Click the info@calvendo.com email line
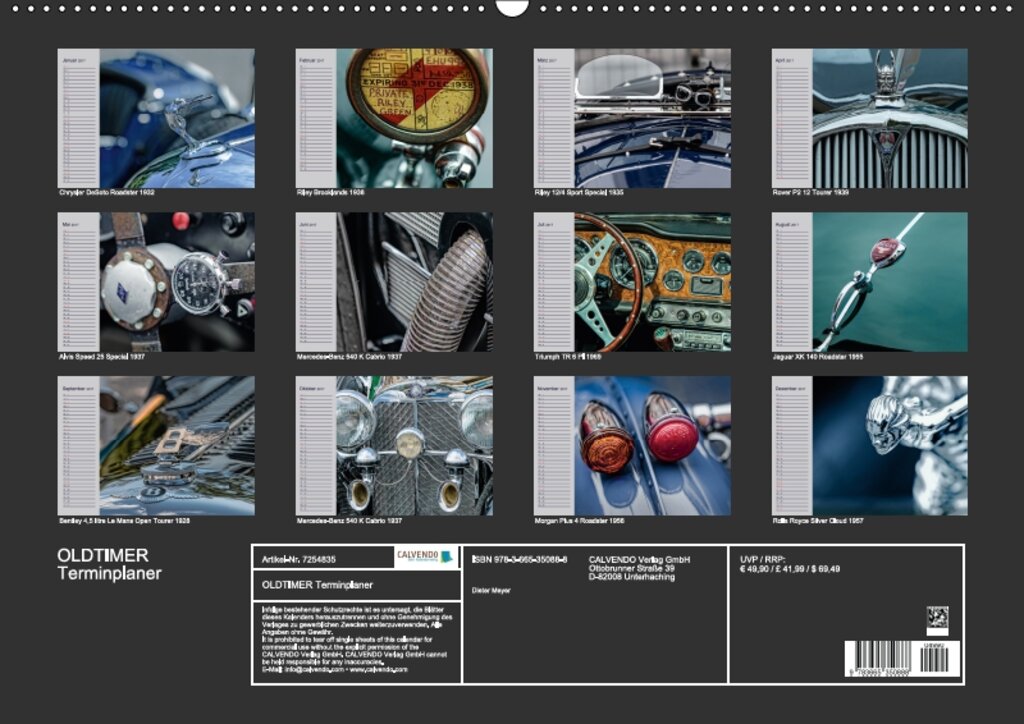Screen dimensions: 1024x724 point(334,670)
